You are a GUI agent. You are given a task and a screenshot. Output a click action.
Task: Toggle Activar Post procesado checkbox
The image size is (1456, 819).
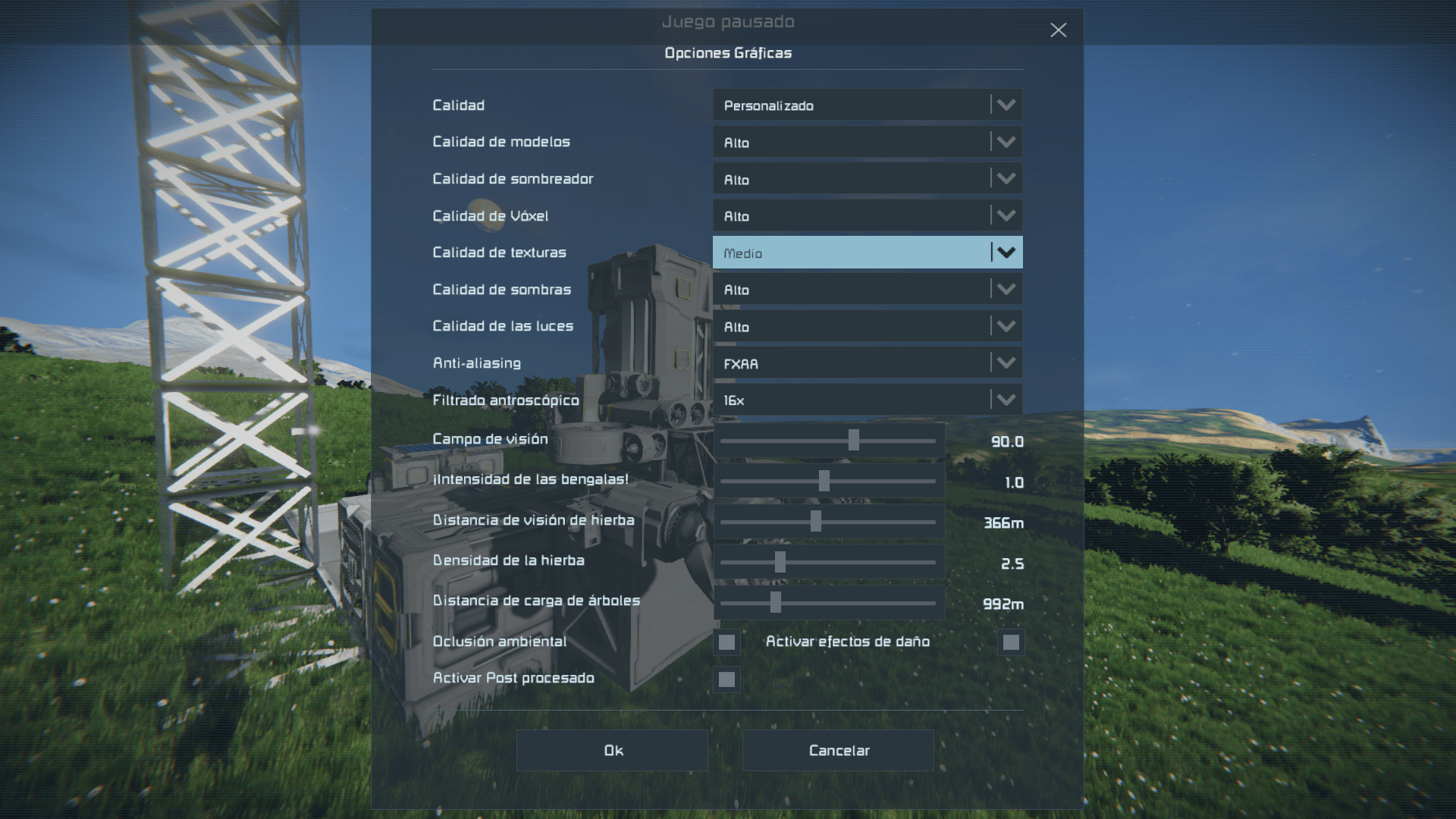click(x=726, y=679)
